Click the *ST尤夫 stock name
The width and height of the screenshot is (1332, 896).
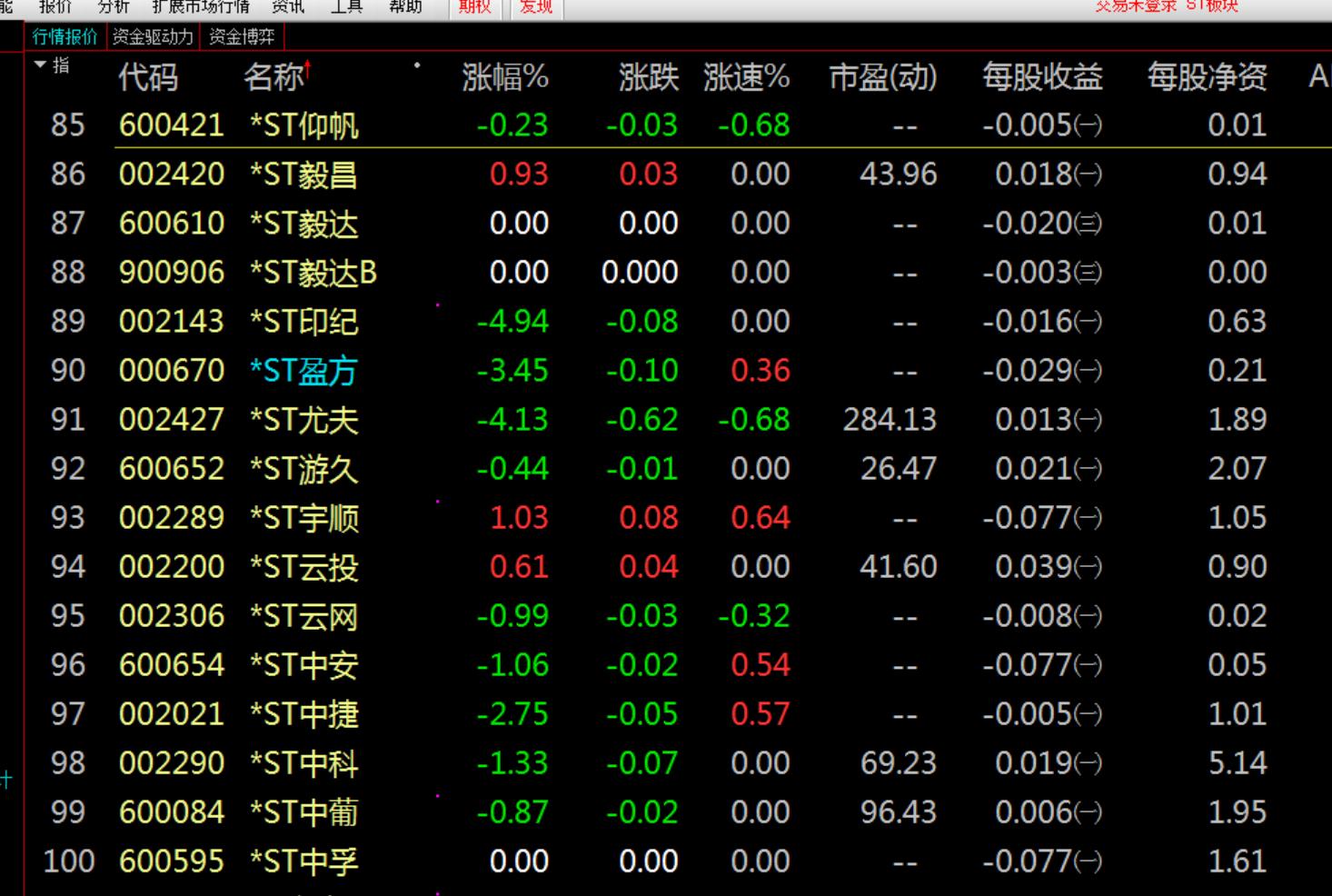pyautogui.click(x=304, y=419)
